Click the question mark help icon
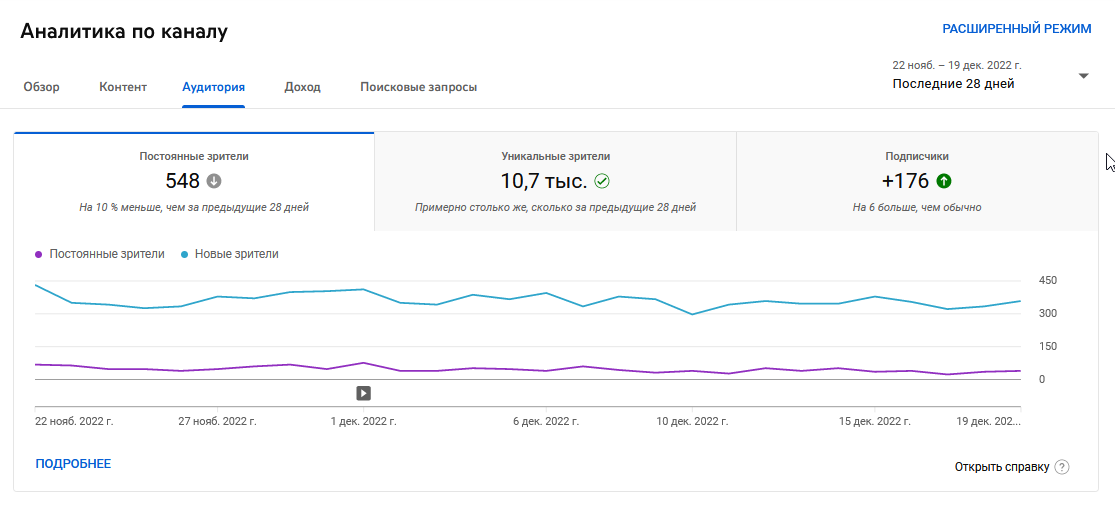Screen dimensions: 1115x507 [1062, 467]
